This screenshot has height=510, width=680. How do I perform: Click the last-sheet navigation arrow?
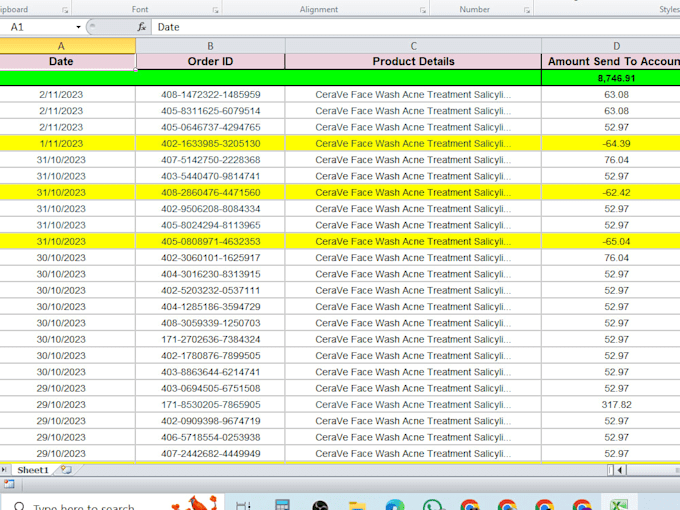[x=4, y=470]
